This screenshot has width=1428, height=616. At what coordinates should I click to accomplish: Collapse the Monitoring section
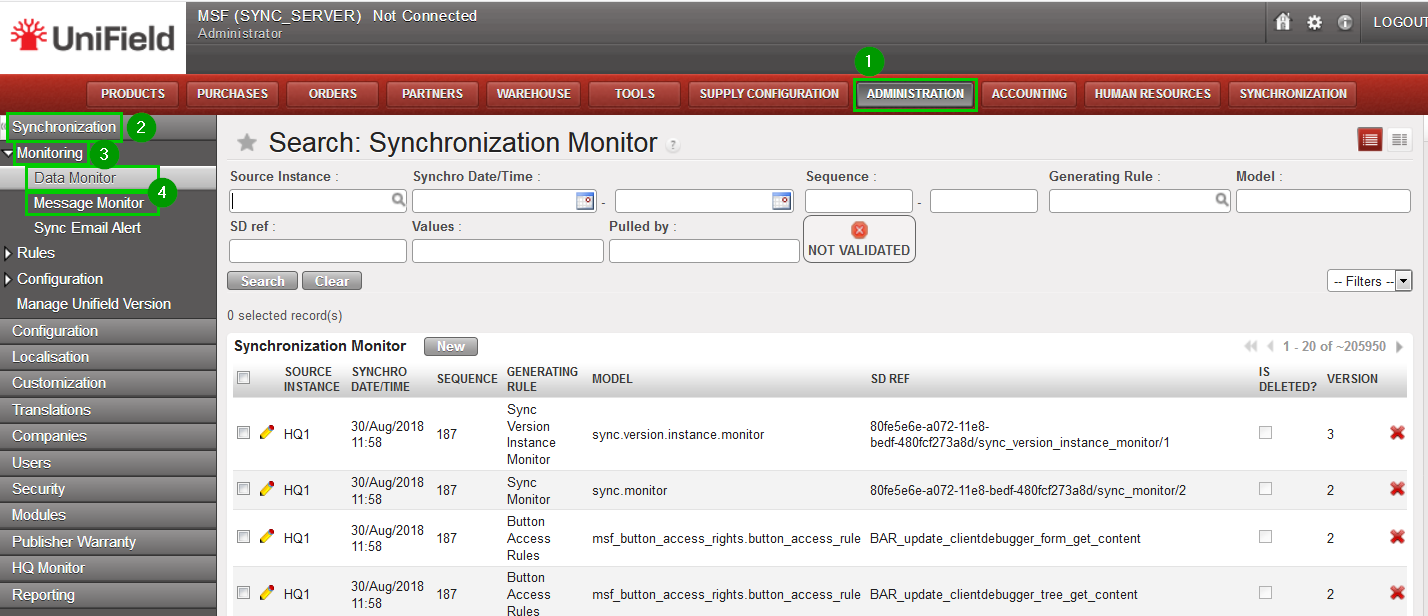pyautogui.click(x=8, y=154)
